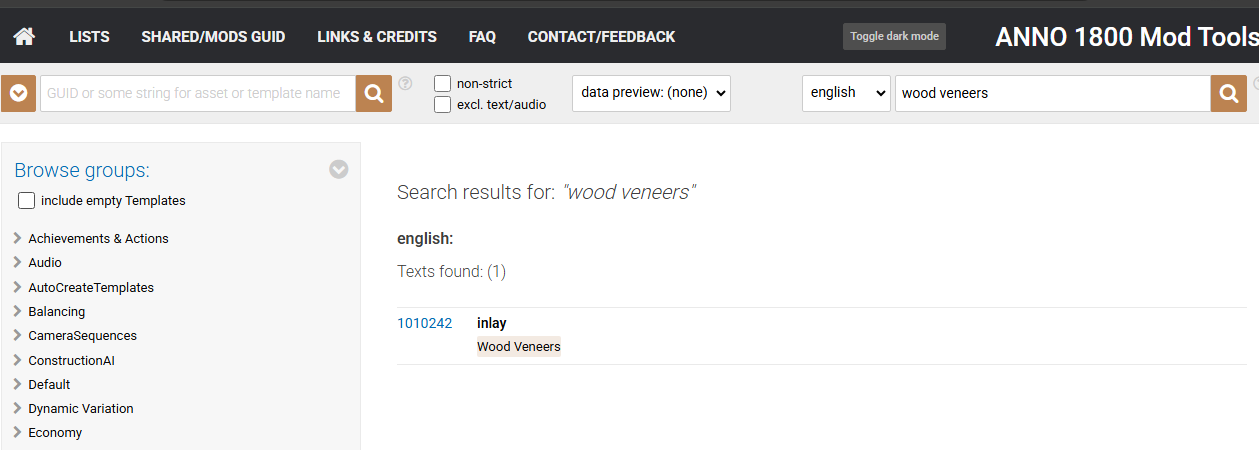
Task: Open the FAQ page
Action: 482,37
